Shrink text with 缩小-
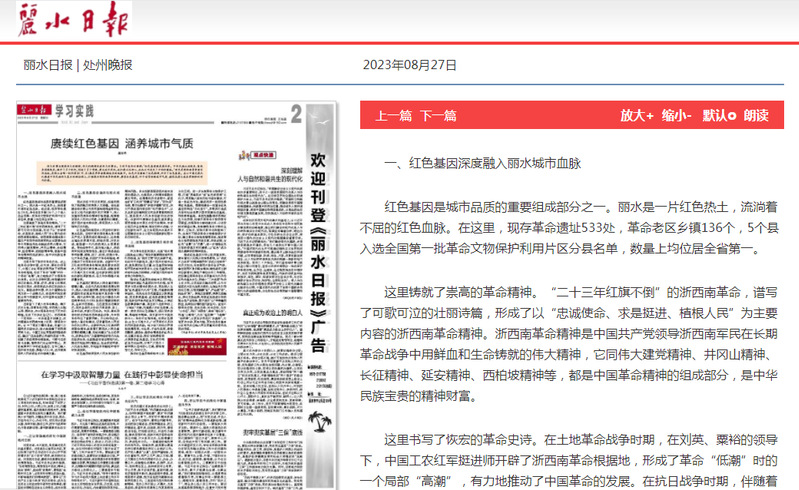The height and width of the screenshot is (490, 799). click(x=675, y=115)
